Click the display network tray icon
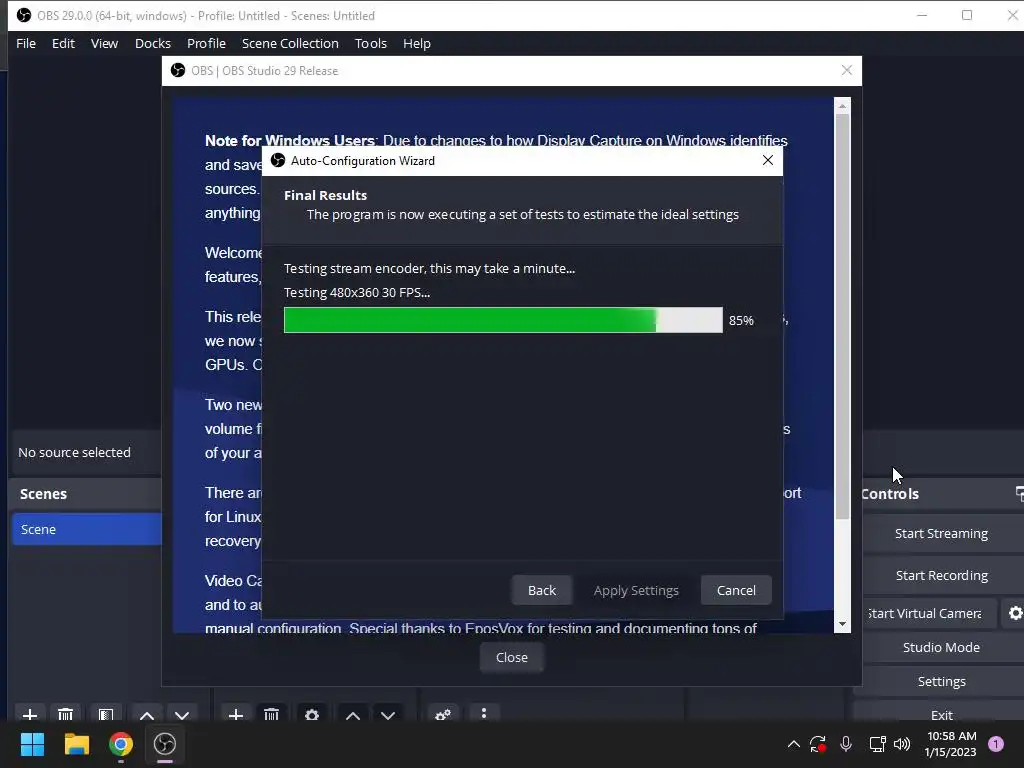The image size is (1024, 768). click(877, 744)
